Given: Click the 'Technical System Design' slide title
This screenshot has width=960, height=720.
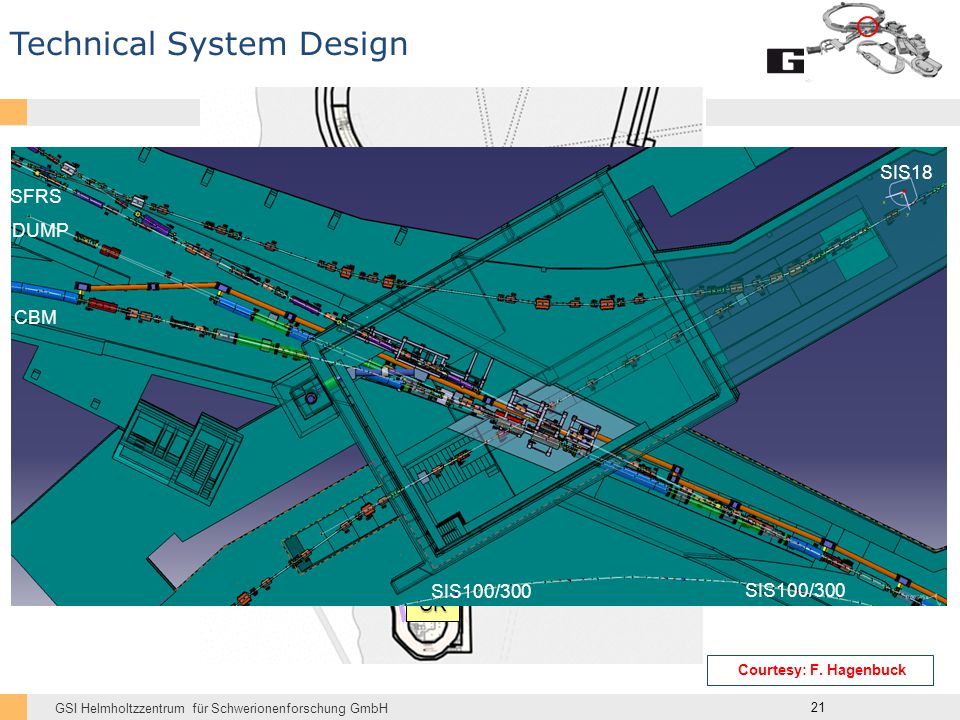Looking at the screenshot, I should tap(209, 45).
